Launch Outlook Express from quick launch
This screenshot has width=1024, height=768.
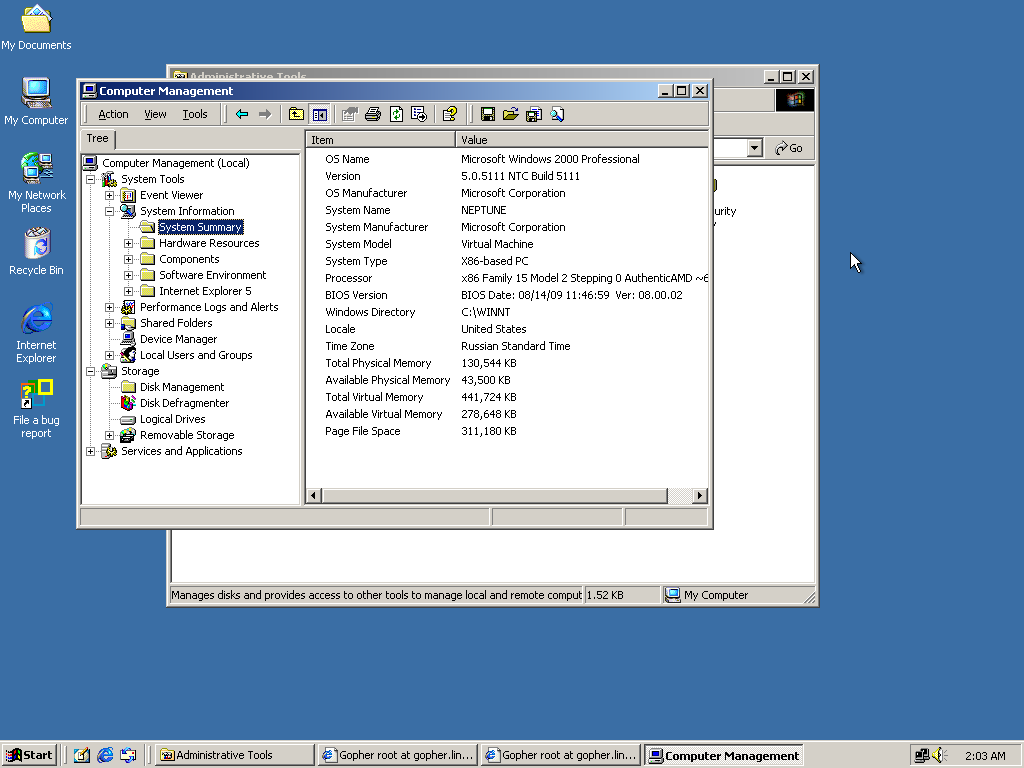coord(128,755)
